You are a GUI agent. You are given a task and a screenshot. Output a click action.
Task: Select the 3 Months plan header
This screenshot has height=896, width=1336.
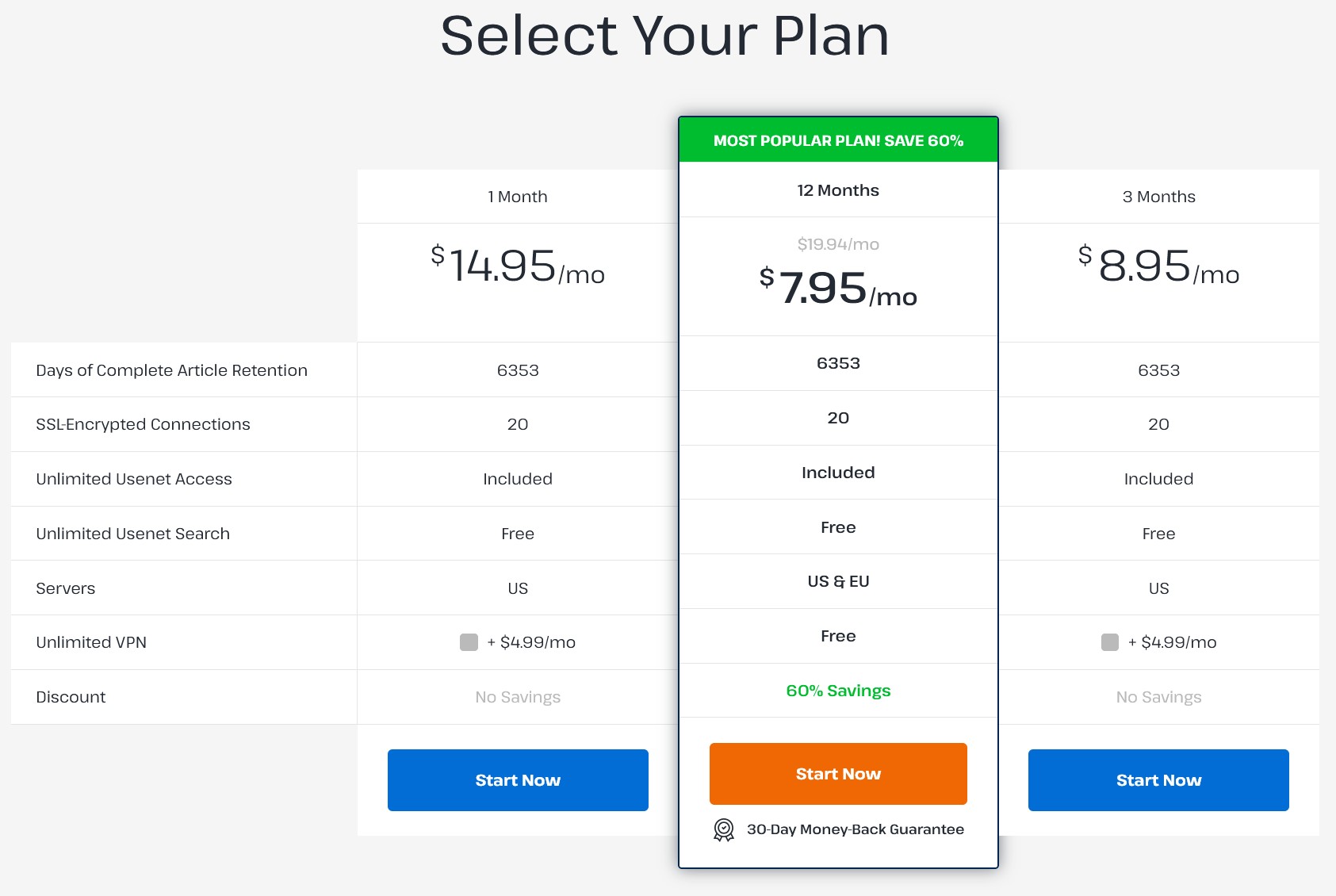(1158, 197)
